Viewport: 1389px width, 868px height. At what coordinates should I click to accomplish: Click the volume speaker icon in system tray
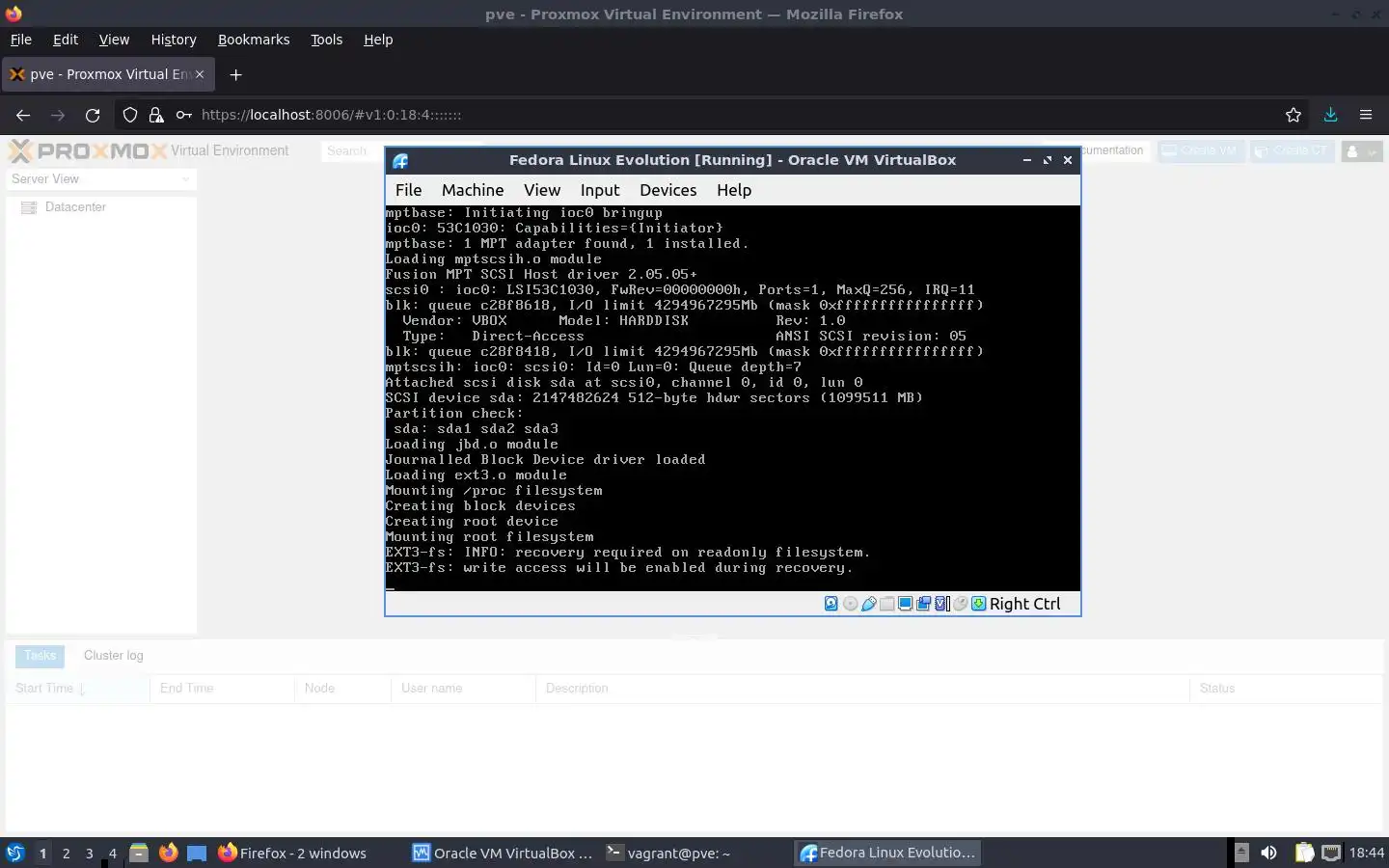pos(1269,853)
